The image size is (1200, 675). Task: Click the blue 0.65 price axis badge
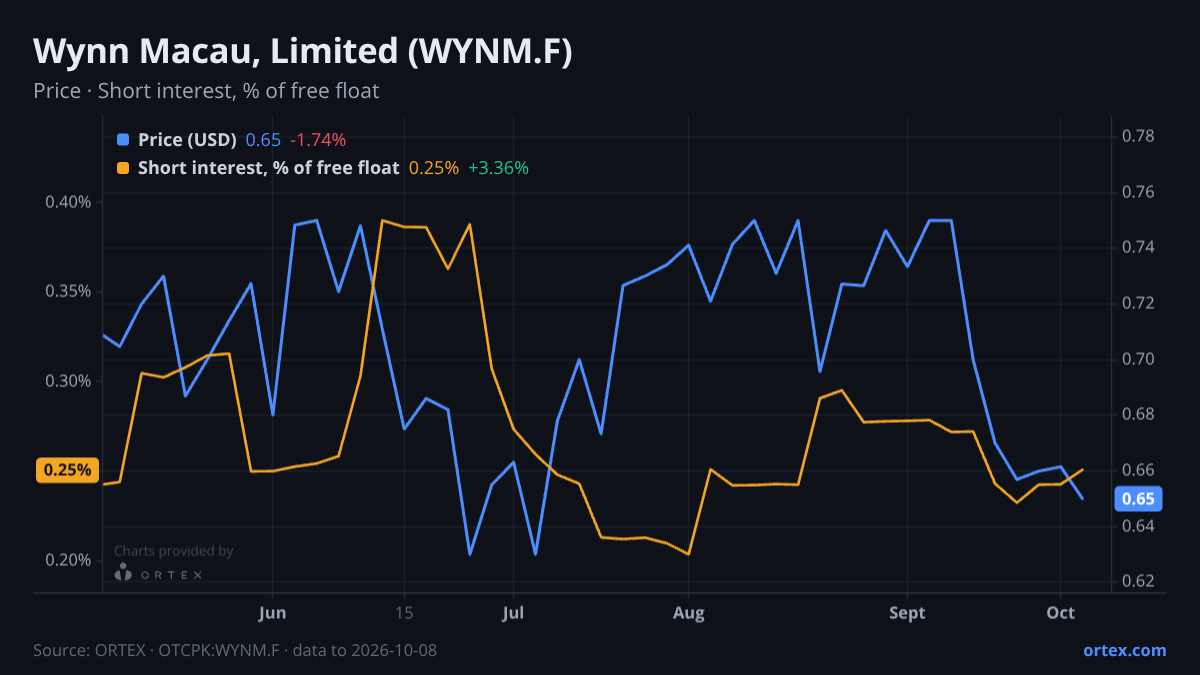coord(1138,499)
